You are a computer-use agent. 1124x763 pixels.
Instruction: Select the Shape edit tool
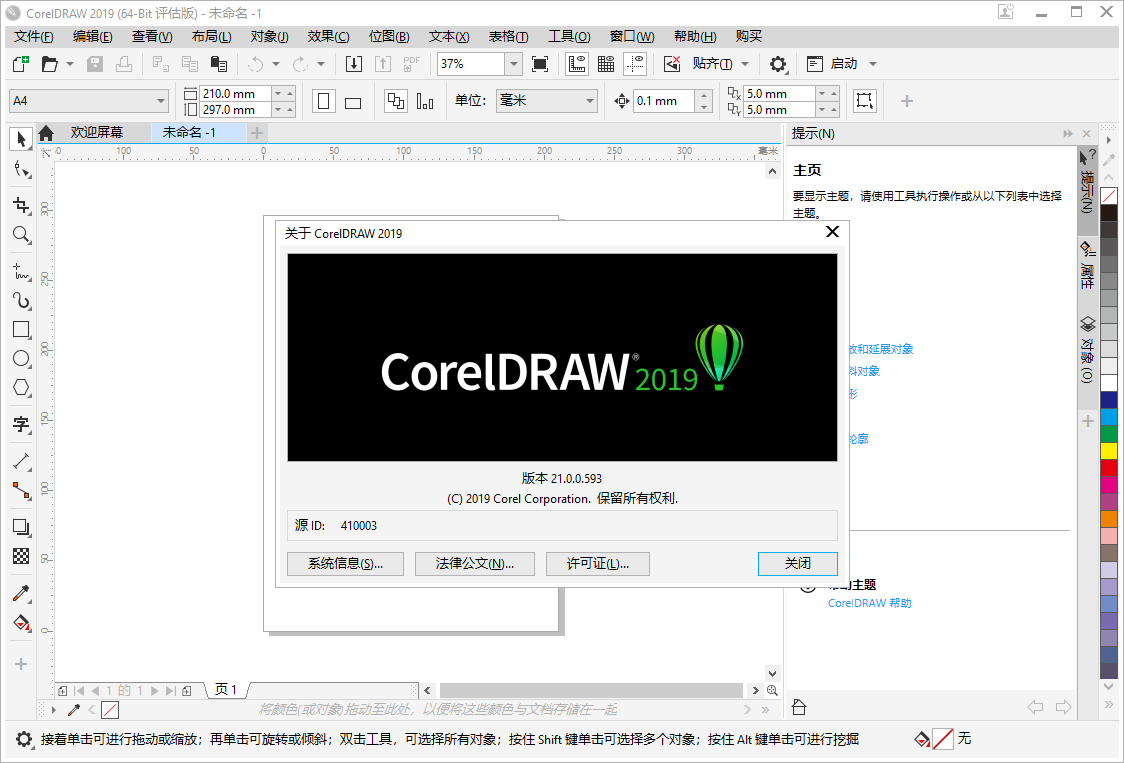[x=22, y=169]
